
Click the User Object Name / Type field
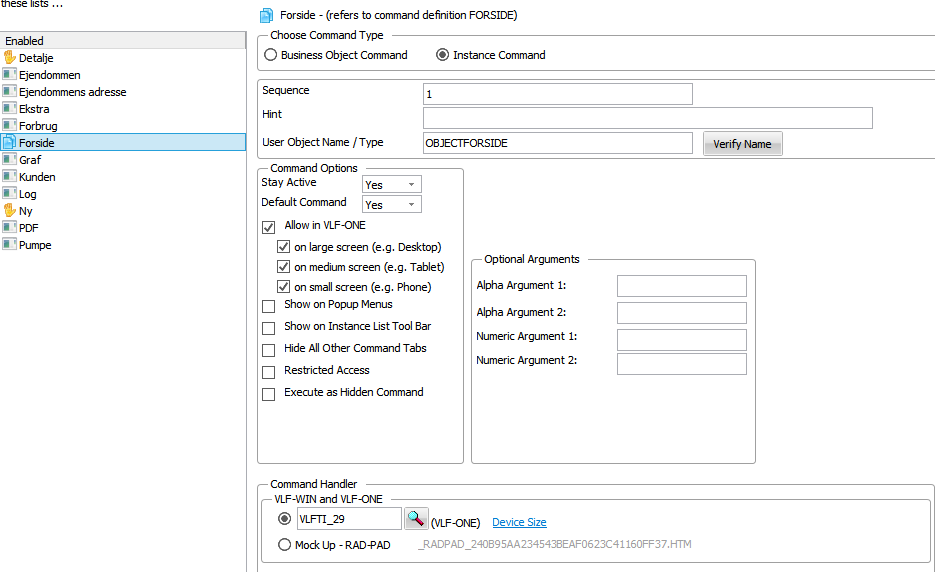558,143
